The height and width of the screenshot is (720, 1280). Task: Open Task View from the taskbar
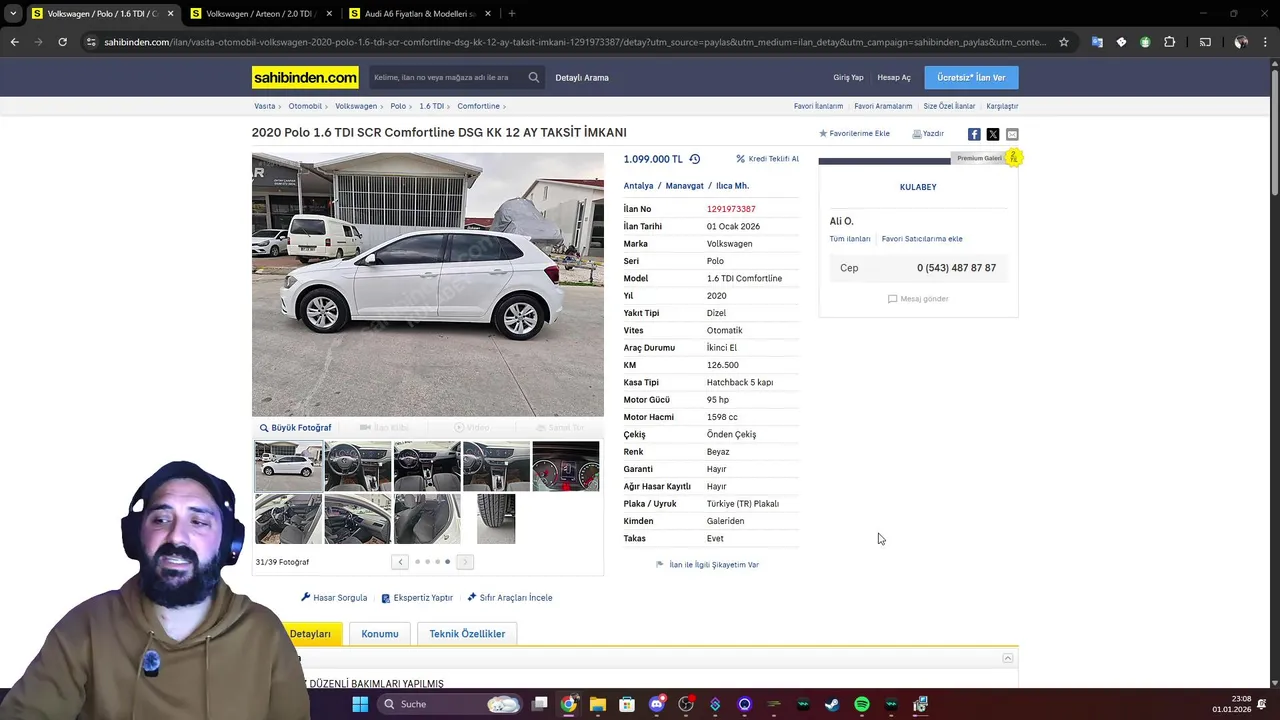pos(539,704)
